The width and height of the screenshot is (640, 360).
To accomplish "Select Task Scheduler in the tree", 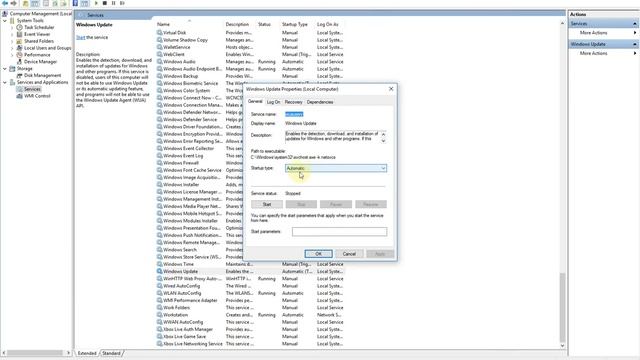I will 39,27.
